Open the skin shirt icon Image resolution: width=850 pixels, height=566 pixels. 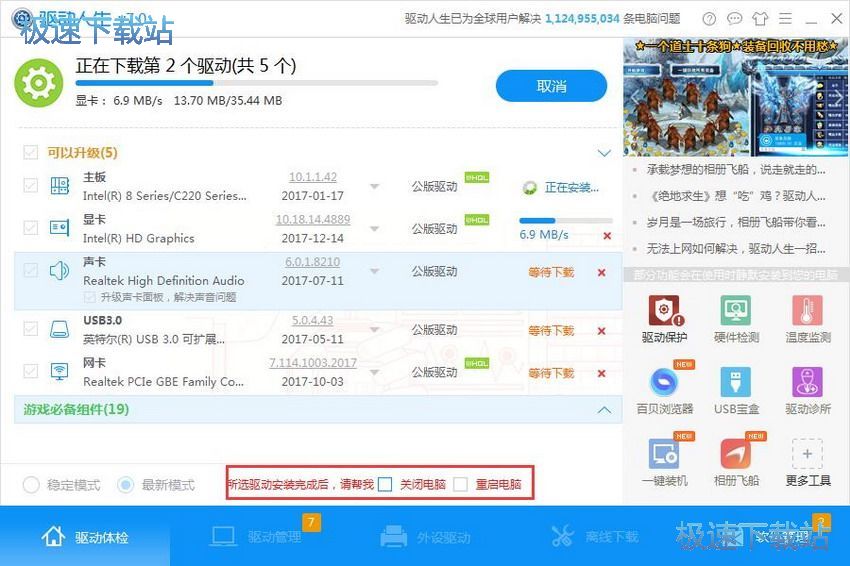760,19
